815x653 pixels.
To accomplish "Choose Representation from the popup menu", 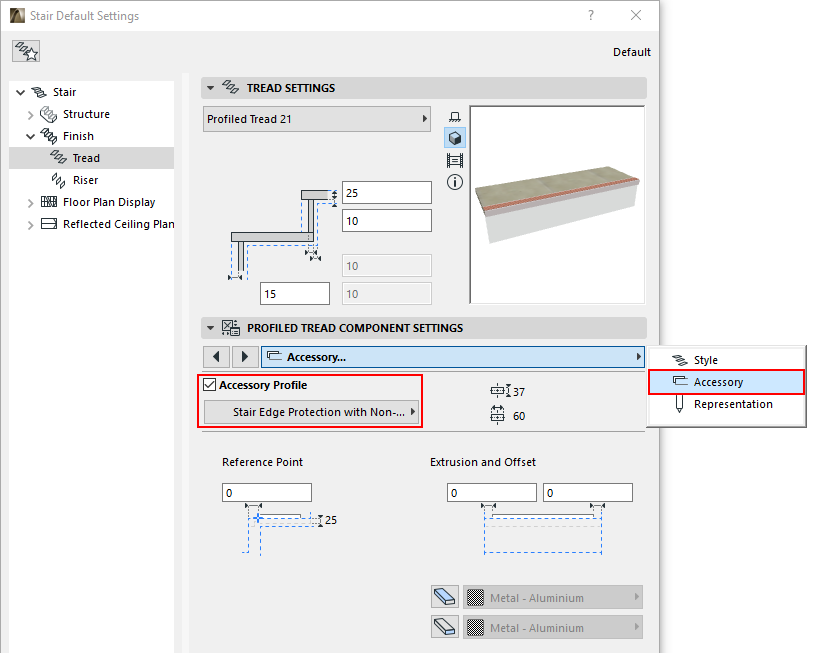I will click(x=726, y=404).
